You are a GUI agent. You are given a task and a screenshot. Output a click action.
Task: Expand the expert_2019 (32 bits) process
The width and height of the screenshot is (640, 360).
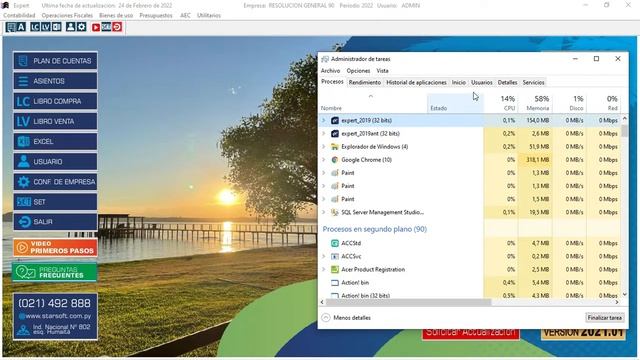(x=324, y=120)
